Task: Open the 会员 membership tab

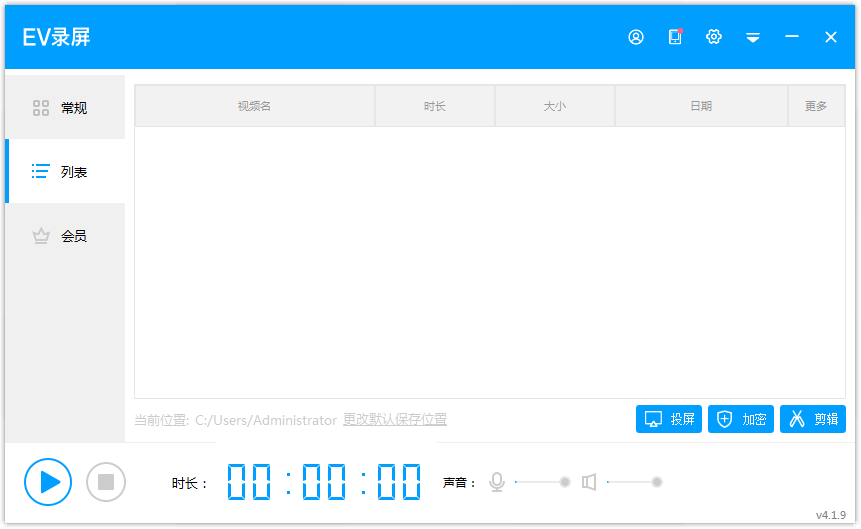Action: click(x=65, y=236)
